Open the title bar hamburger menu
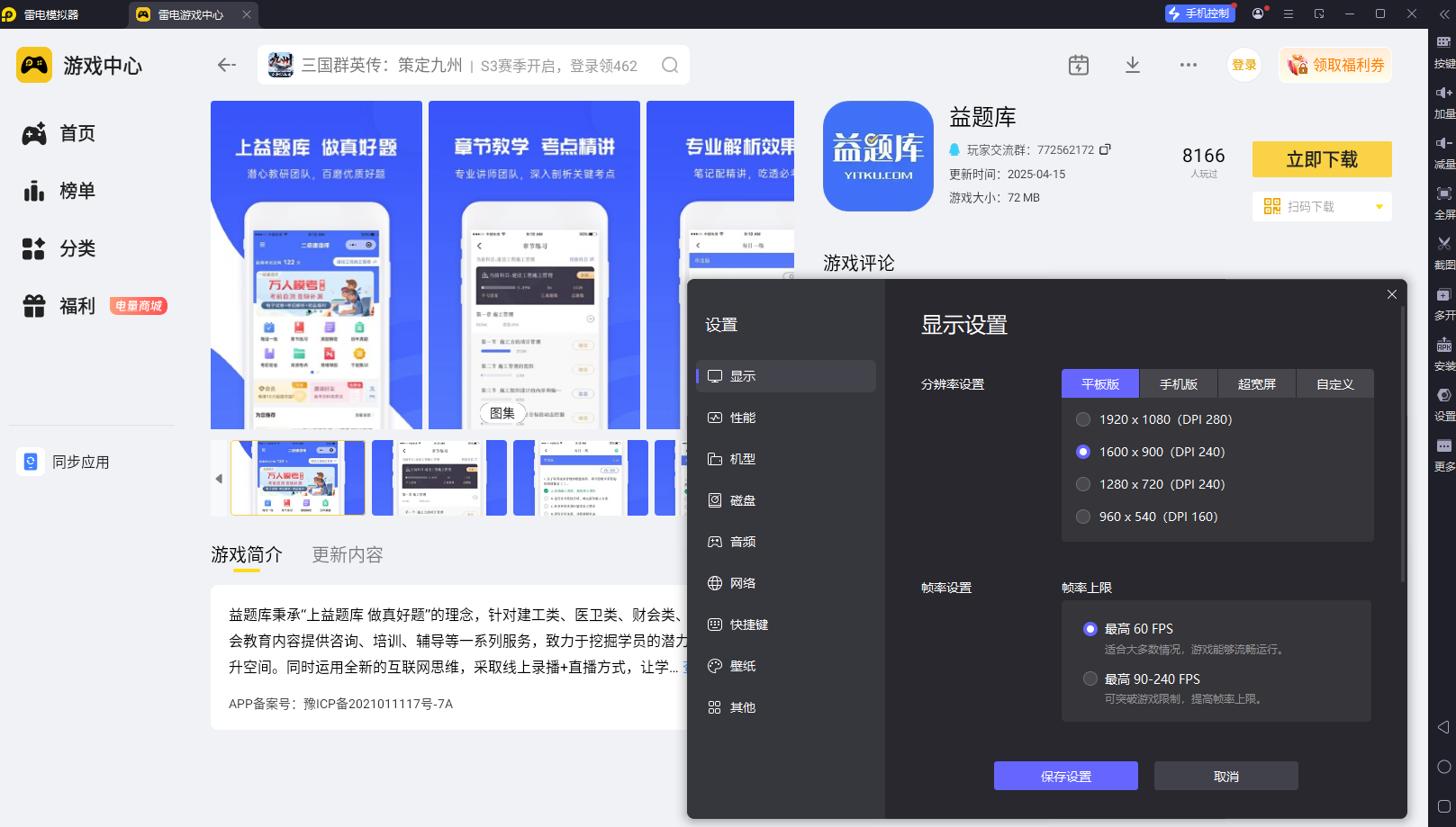Screen dimensions: 1456x827 (x=1289, y=13)
